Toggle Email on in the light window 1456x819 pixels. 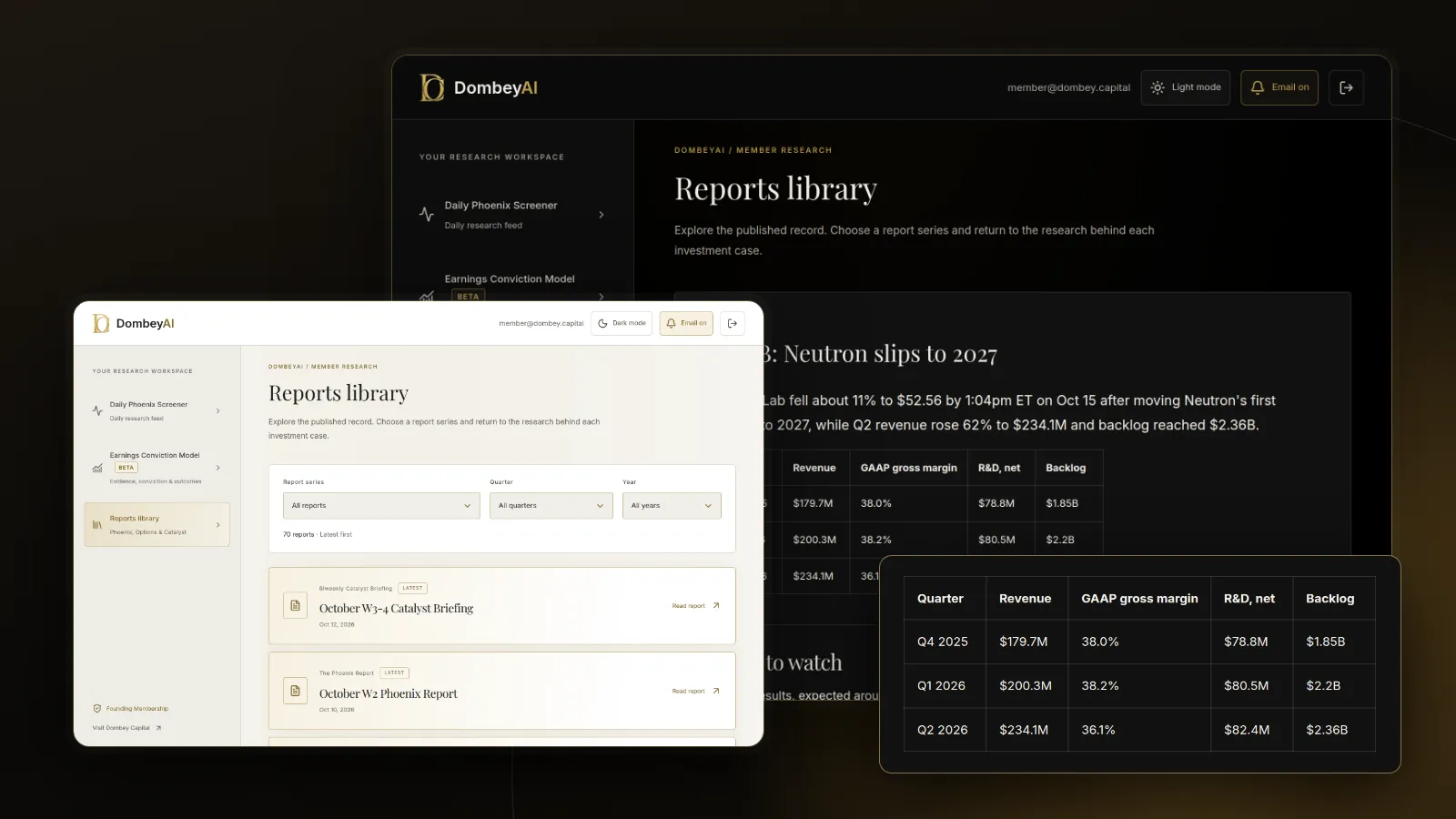(x=686, y=323)
